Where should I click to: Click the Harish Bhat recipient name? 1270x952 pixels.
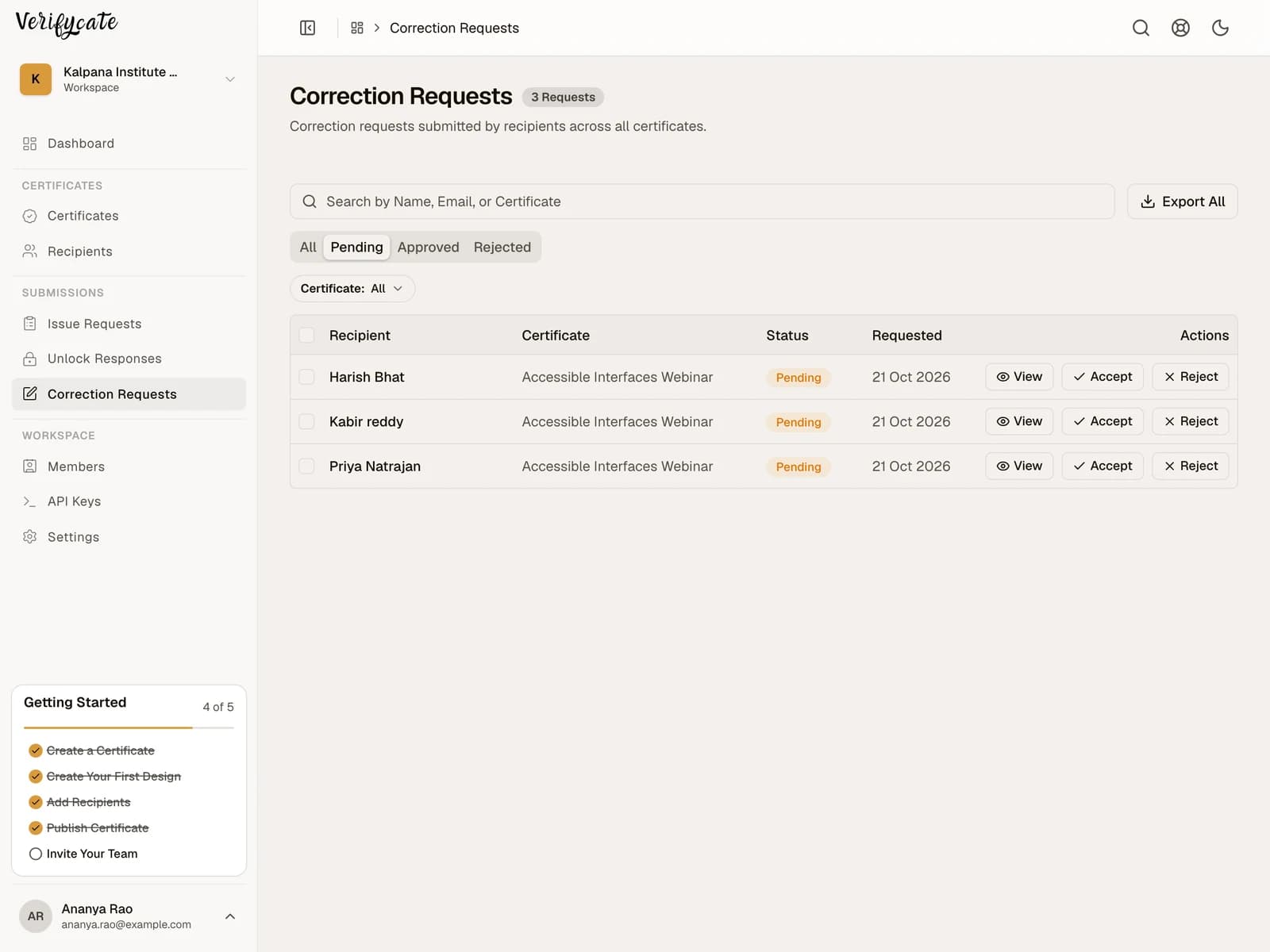pyautogui.click(x=367, y=377)
